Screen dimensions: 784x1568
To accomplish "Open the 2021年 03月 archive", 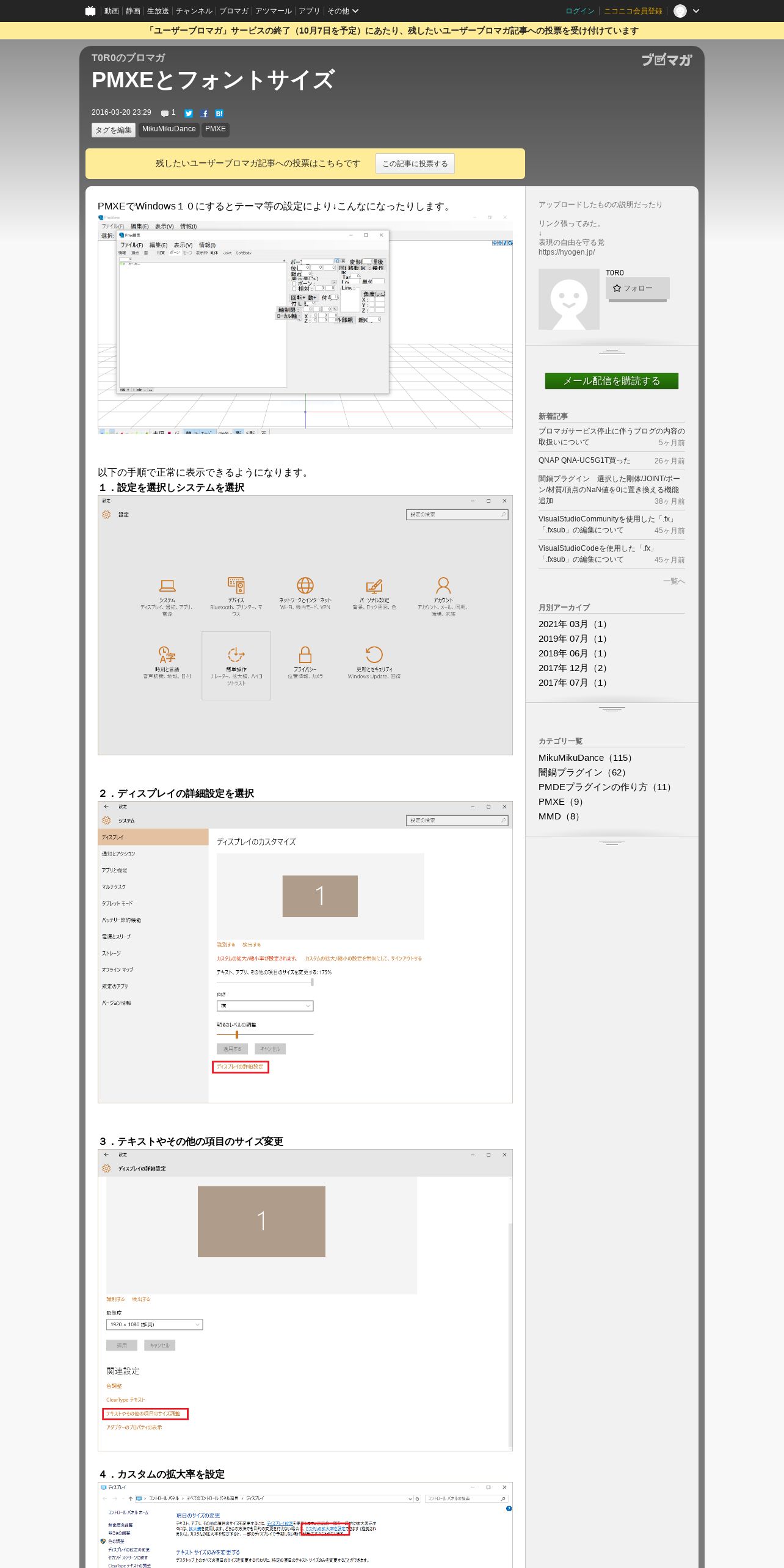I will click(573, 624).
